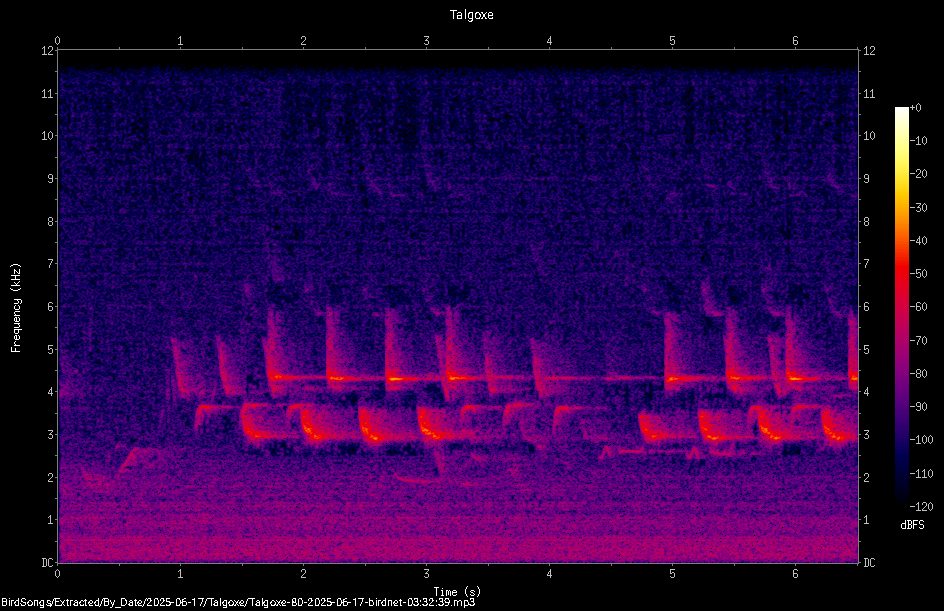Click the dBFS label under the color scale
The image size is (944, 611).
(x=912, y=525)
